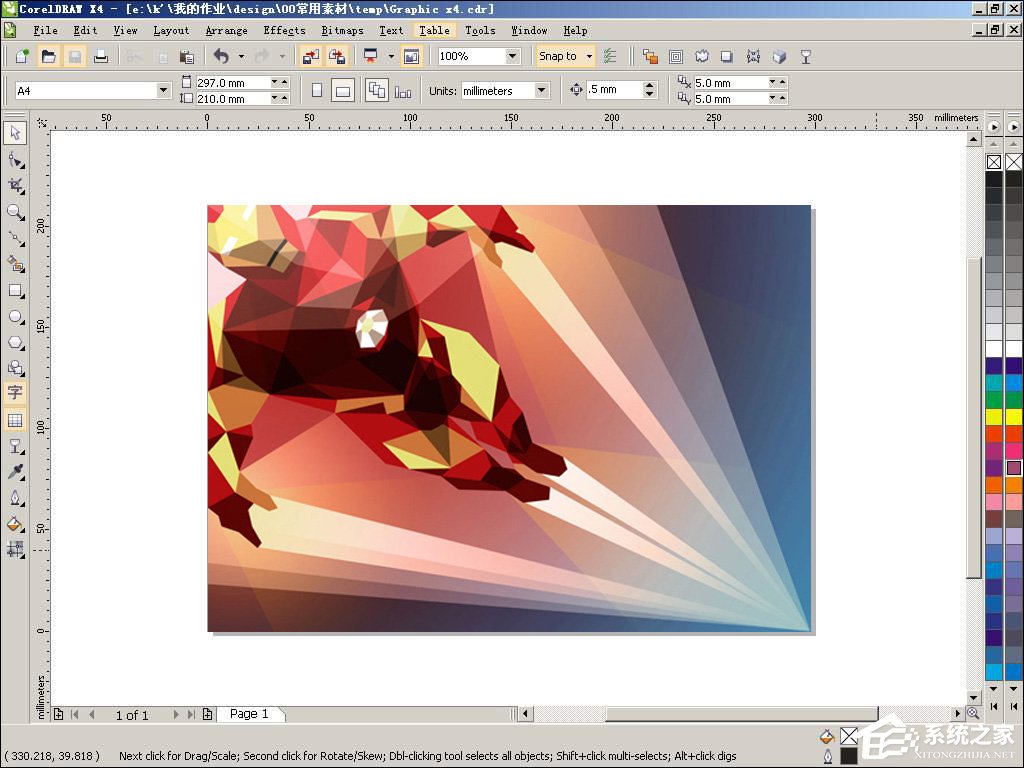Image resolution: width=1024 pixels, height=768 pixels.
Task: Open the Application Launcher icon
Action: pyautogui.click(x=371, y=57)
